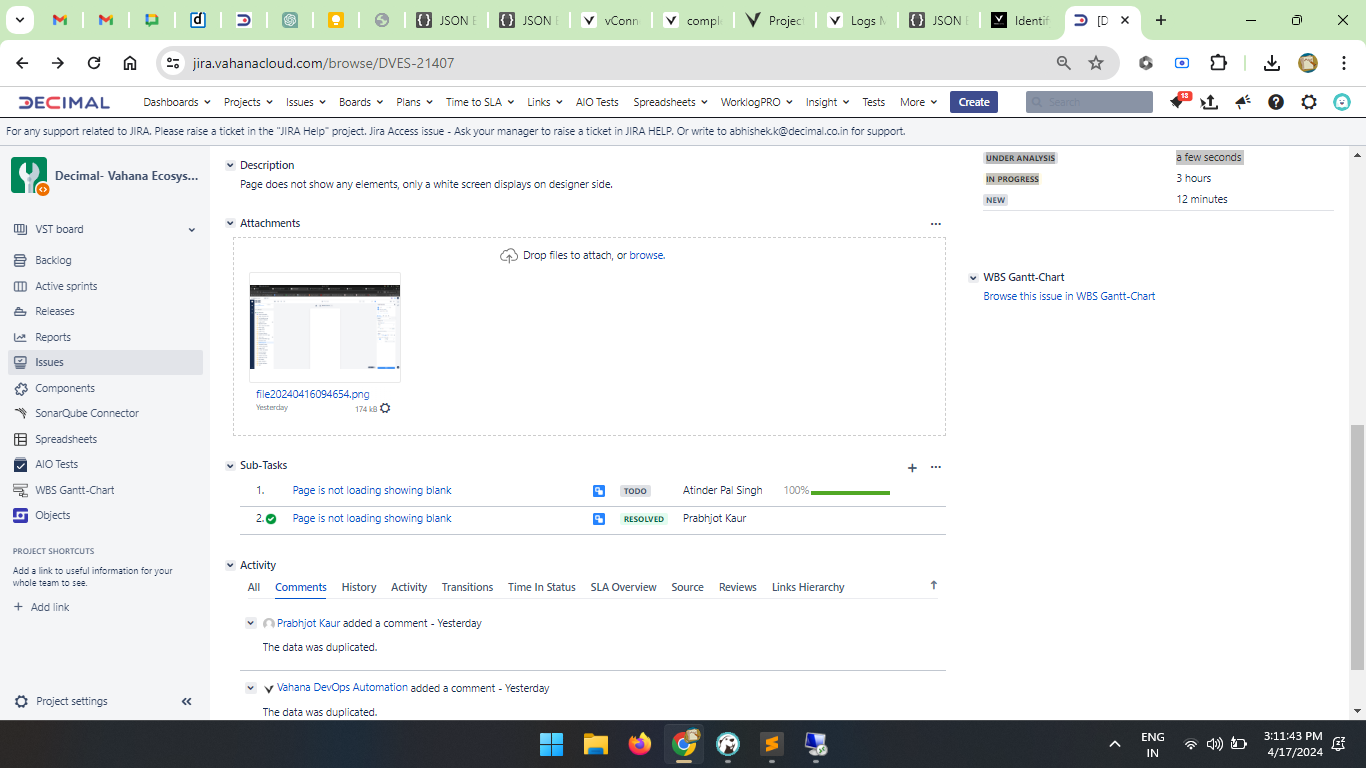Open the SonarQube Connector sidebar item
Image resolution: width=1366 pixels, height=768 pixels.
[87, 413]
